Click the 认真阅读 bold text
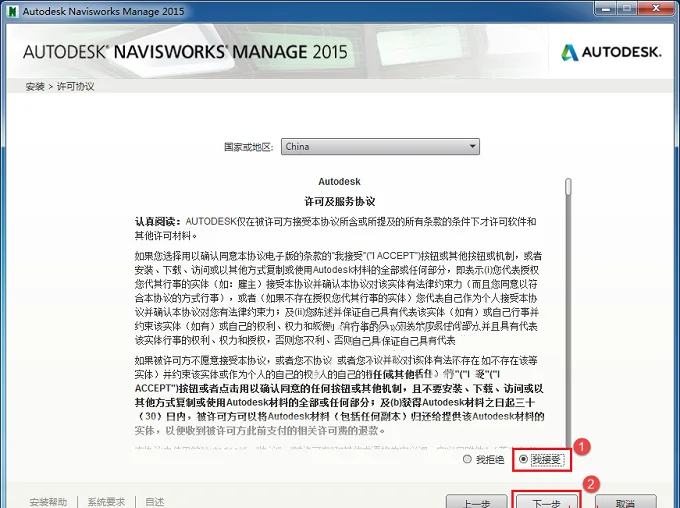The image size is (680, 508). [x=158, y=221]
